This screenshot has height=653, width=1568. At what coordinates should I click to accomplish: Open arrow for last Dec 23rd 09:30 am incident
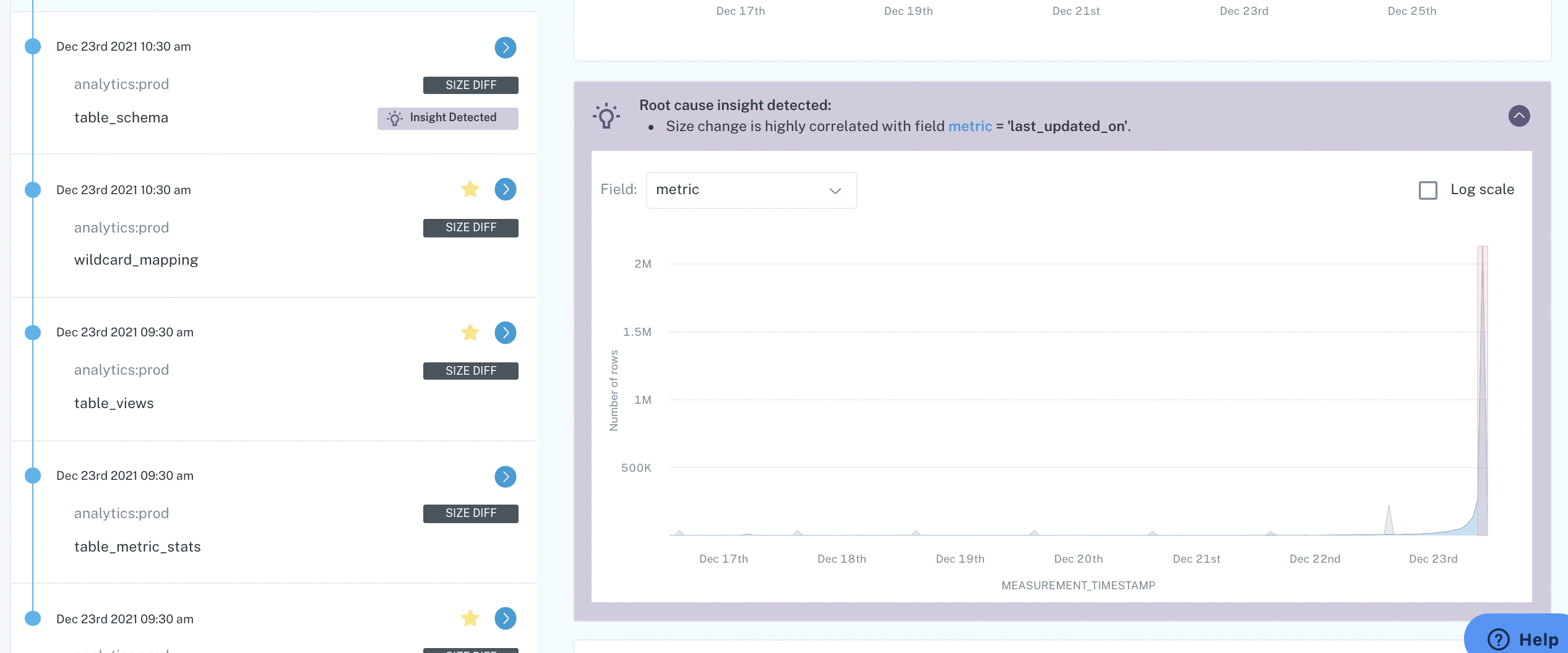point(506,618)
